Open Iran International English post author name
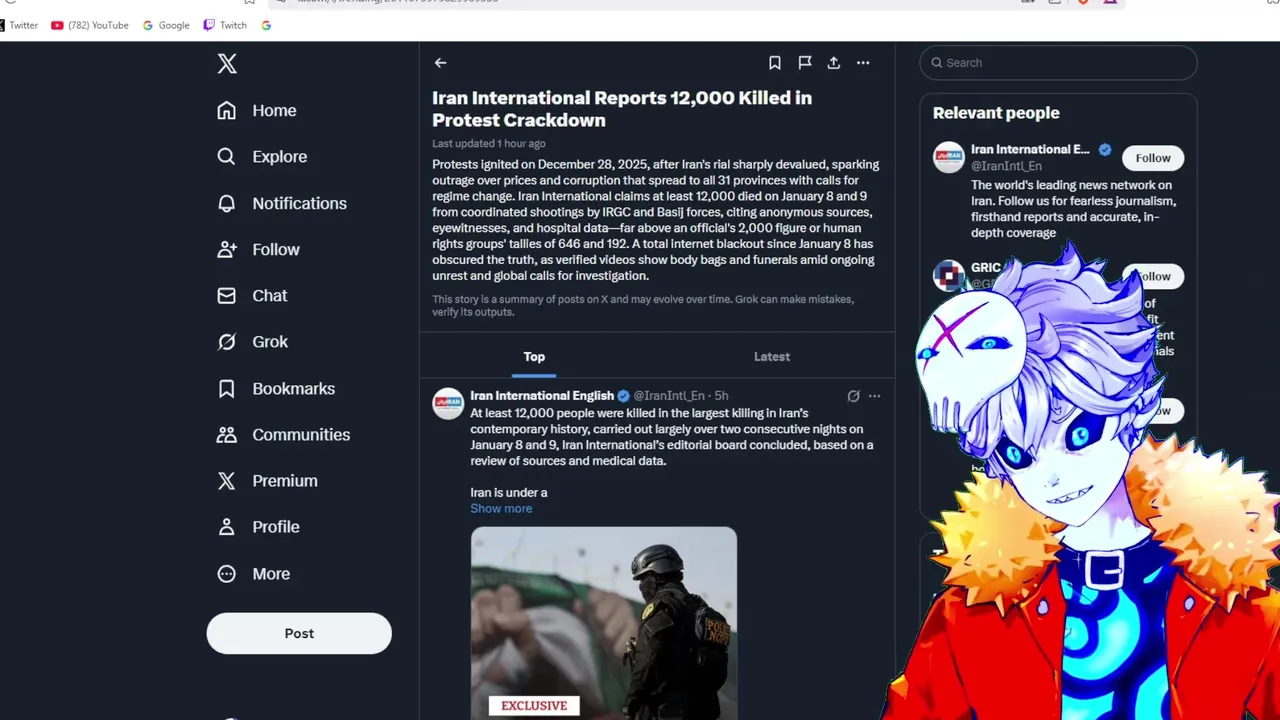Image resolution: width=1280 pixels, height=720 pixels. point(542,396)
